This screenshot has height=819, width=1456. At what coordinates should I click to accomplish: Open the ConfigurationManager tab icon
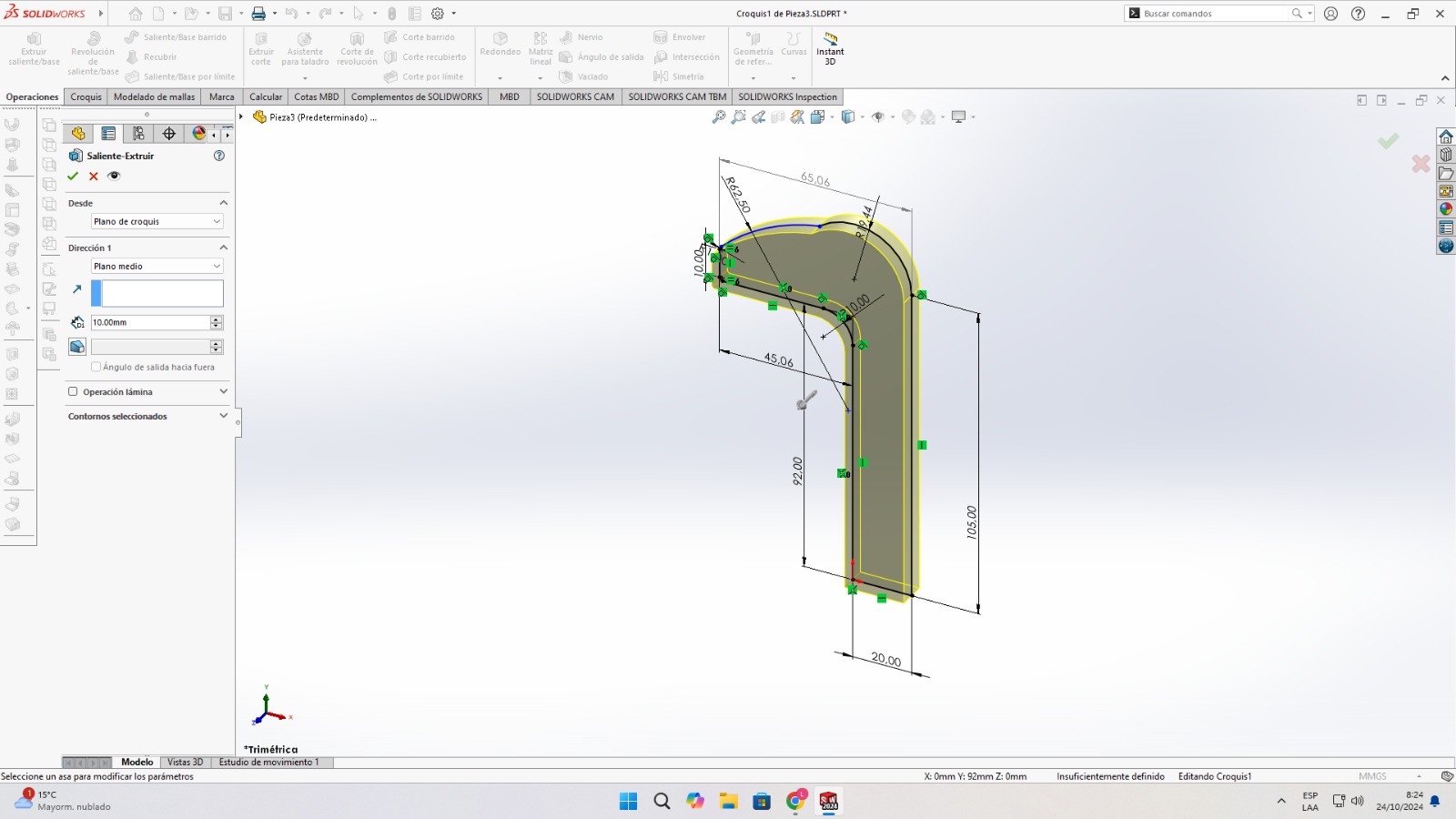point(138,134)
